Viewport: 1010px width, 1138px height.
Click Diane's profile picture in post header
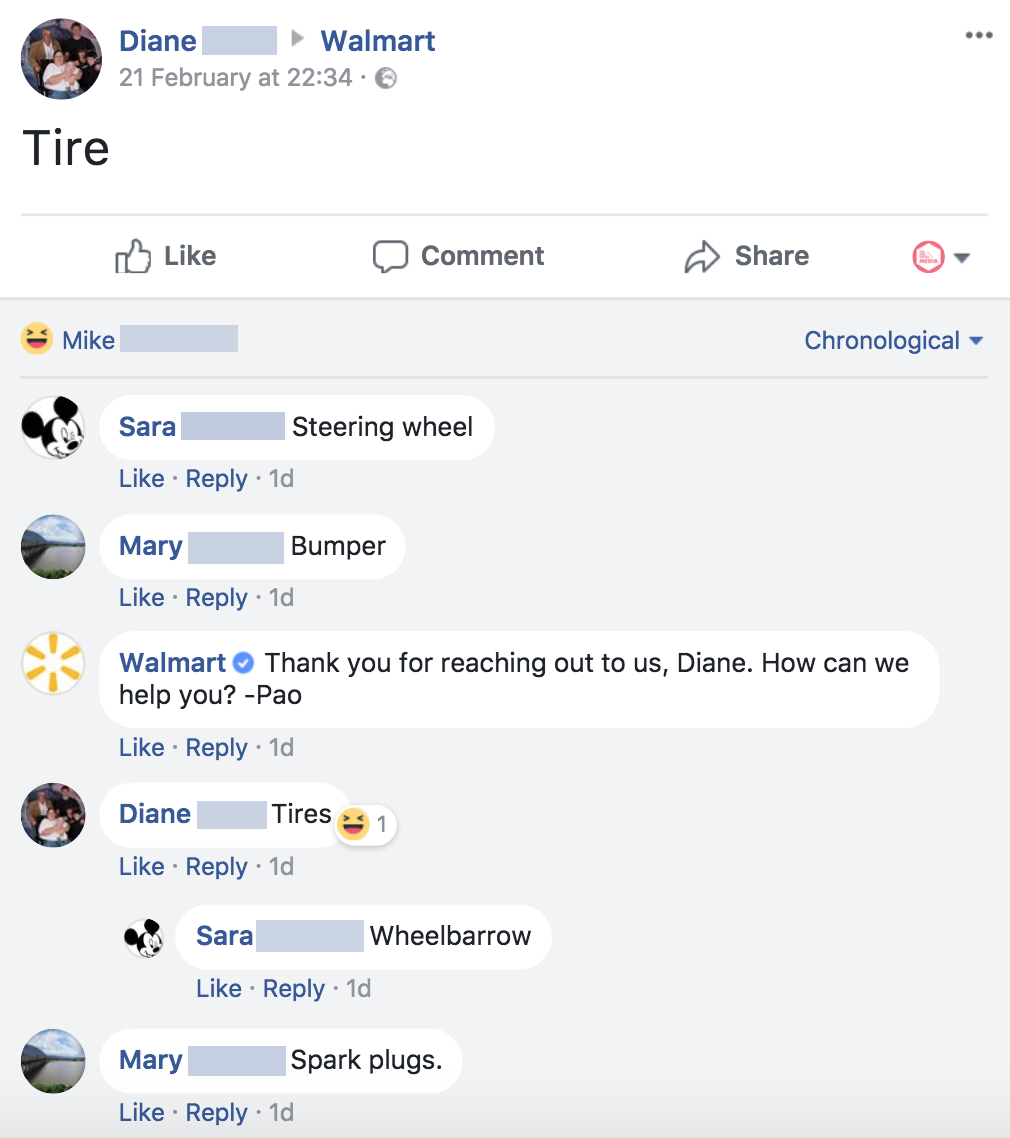tap(61, 58)
